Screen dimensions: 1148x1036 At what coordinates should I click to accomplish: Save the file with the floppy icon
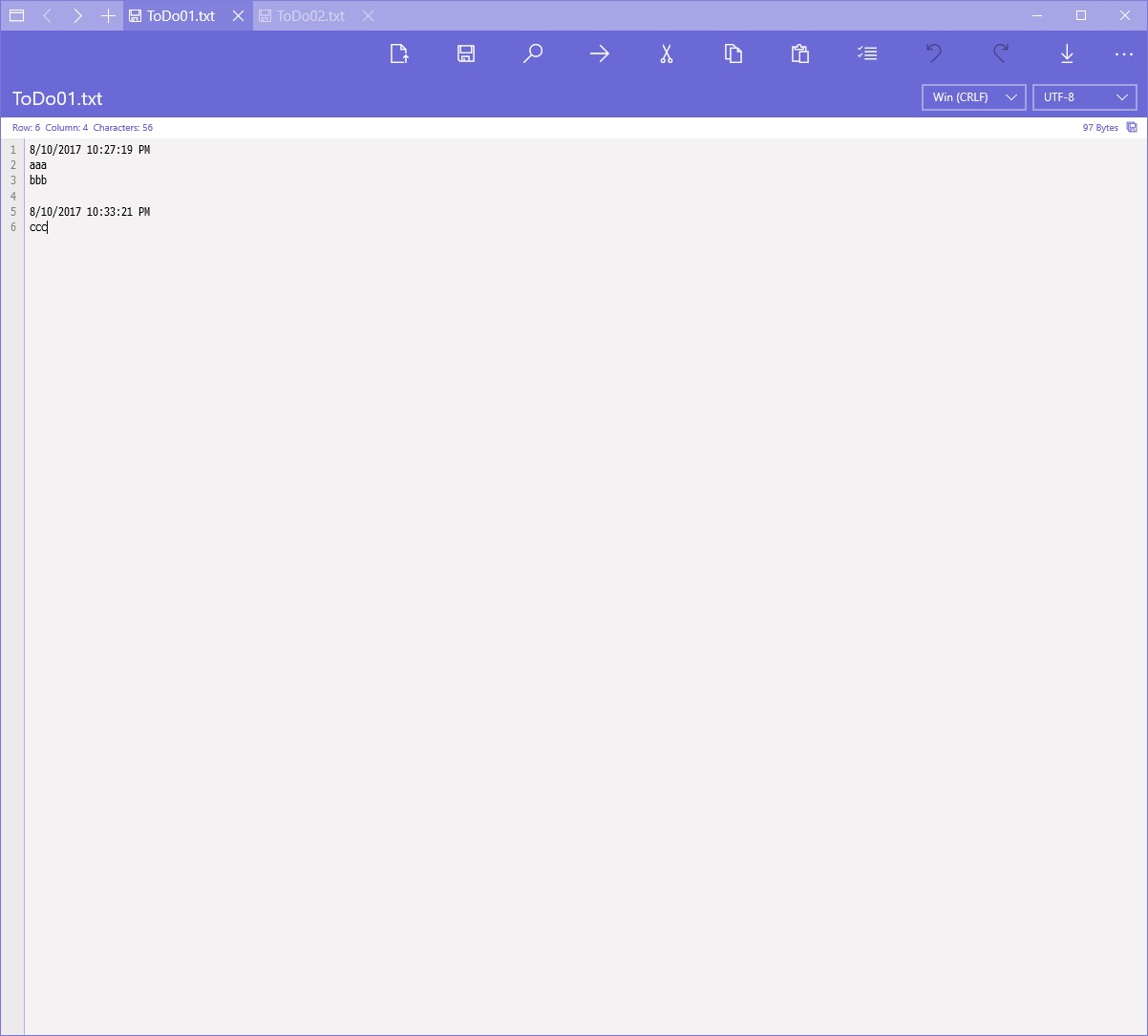tap(466, 53)
